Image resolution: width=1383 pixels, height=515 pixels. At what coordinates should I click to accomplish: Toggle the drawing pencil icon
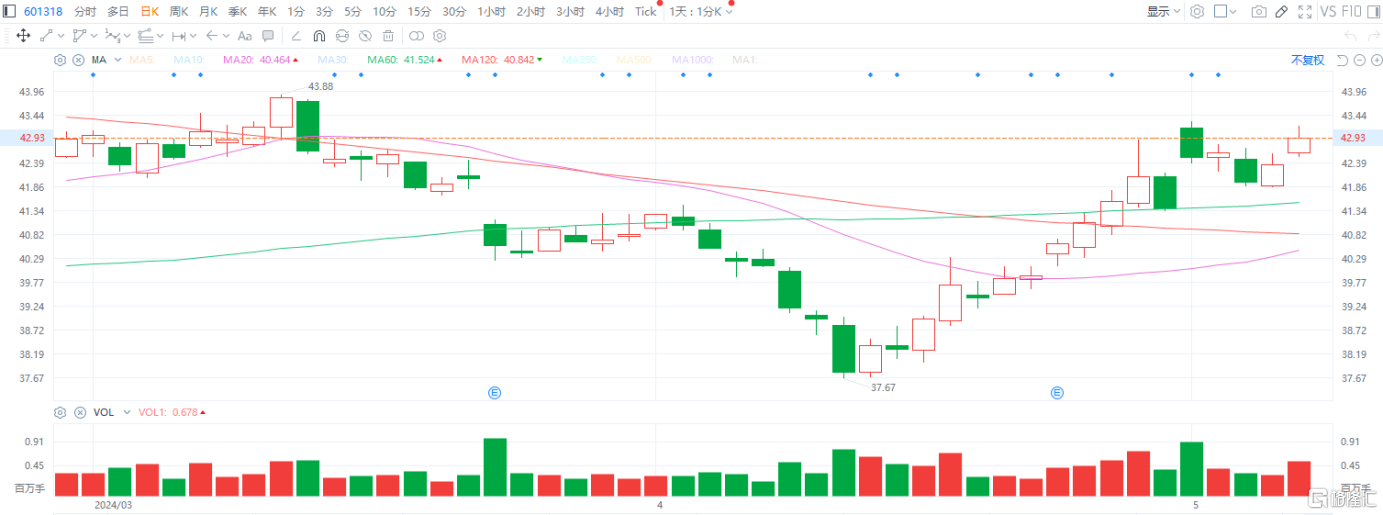[1281, 12]
